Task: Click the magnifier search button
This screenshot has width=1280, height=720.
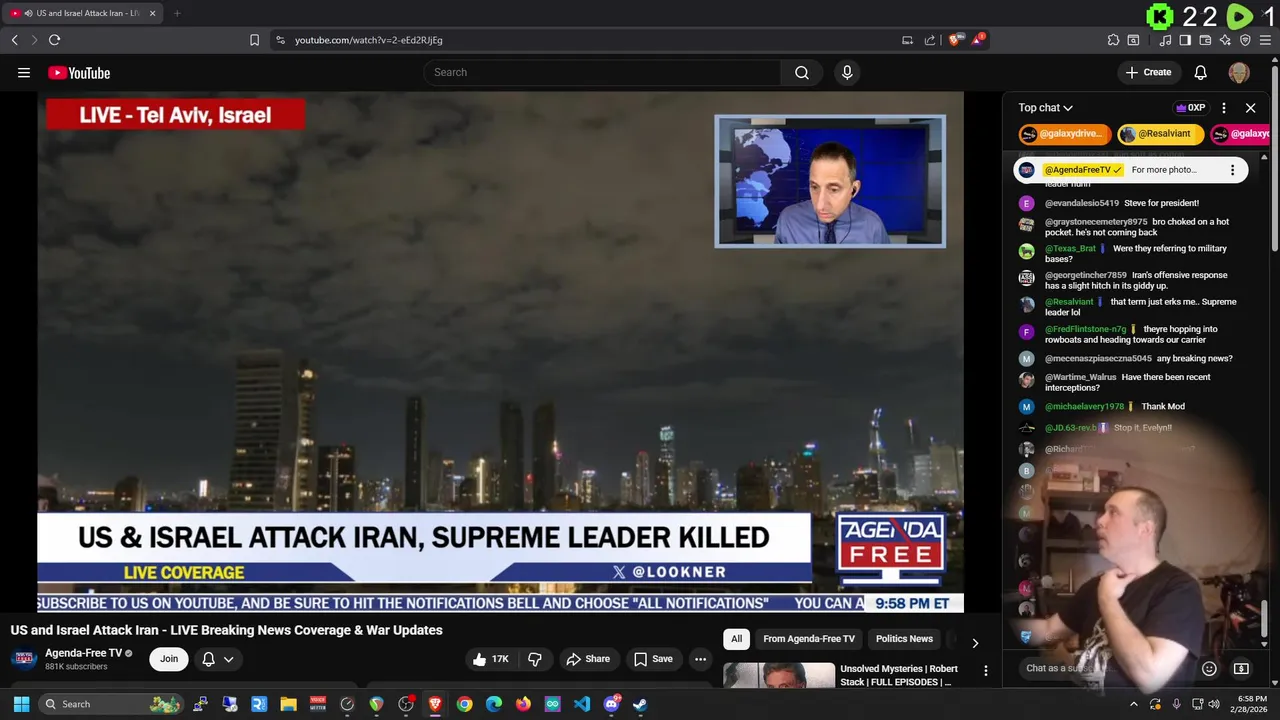Action: pyautogui.click(x=801, y=72)
